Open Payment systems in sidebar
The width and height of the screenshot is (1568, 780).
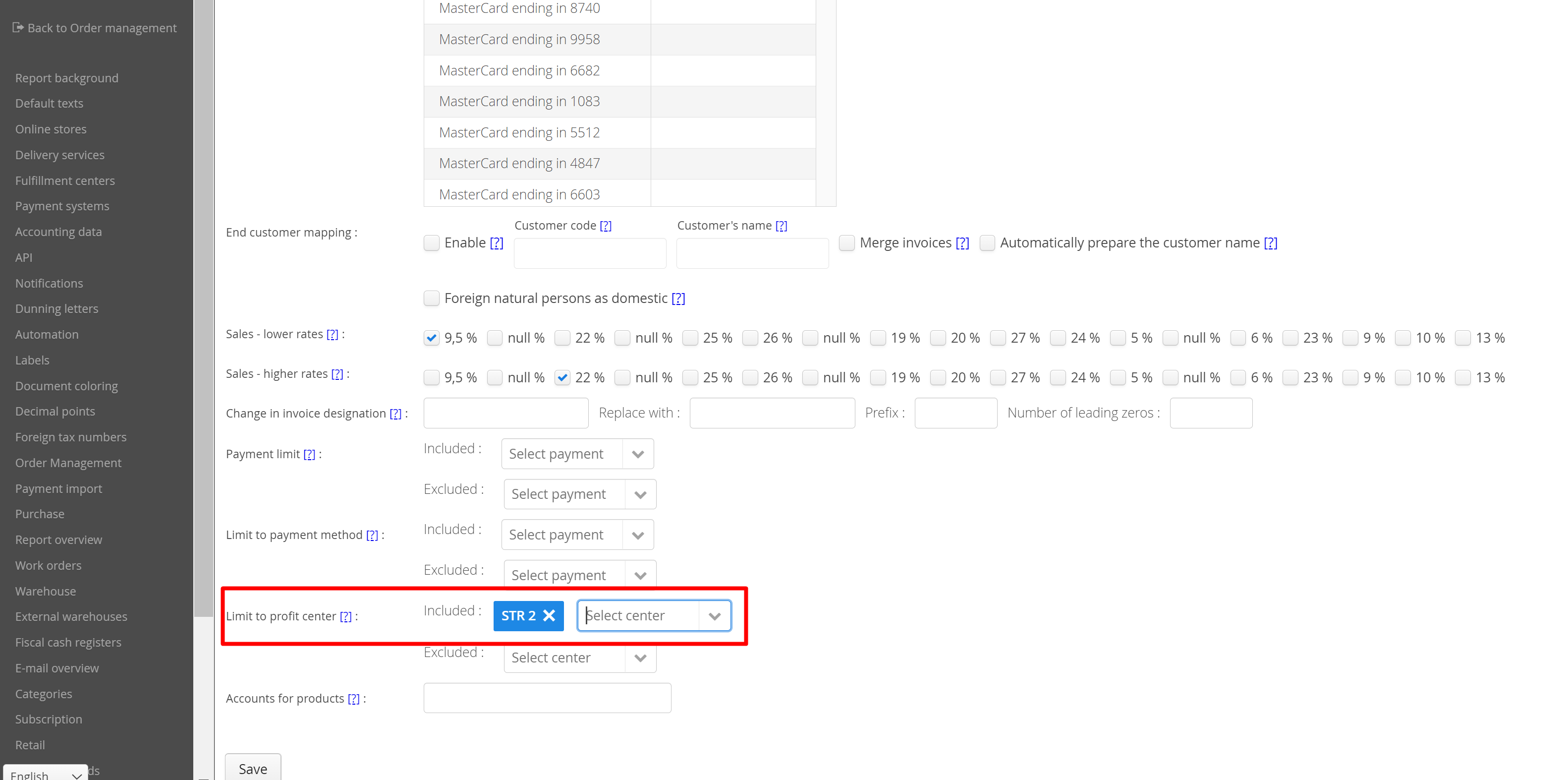pyautogui.click(x=62, y=206)
